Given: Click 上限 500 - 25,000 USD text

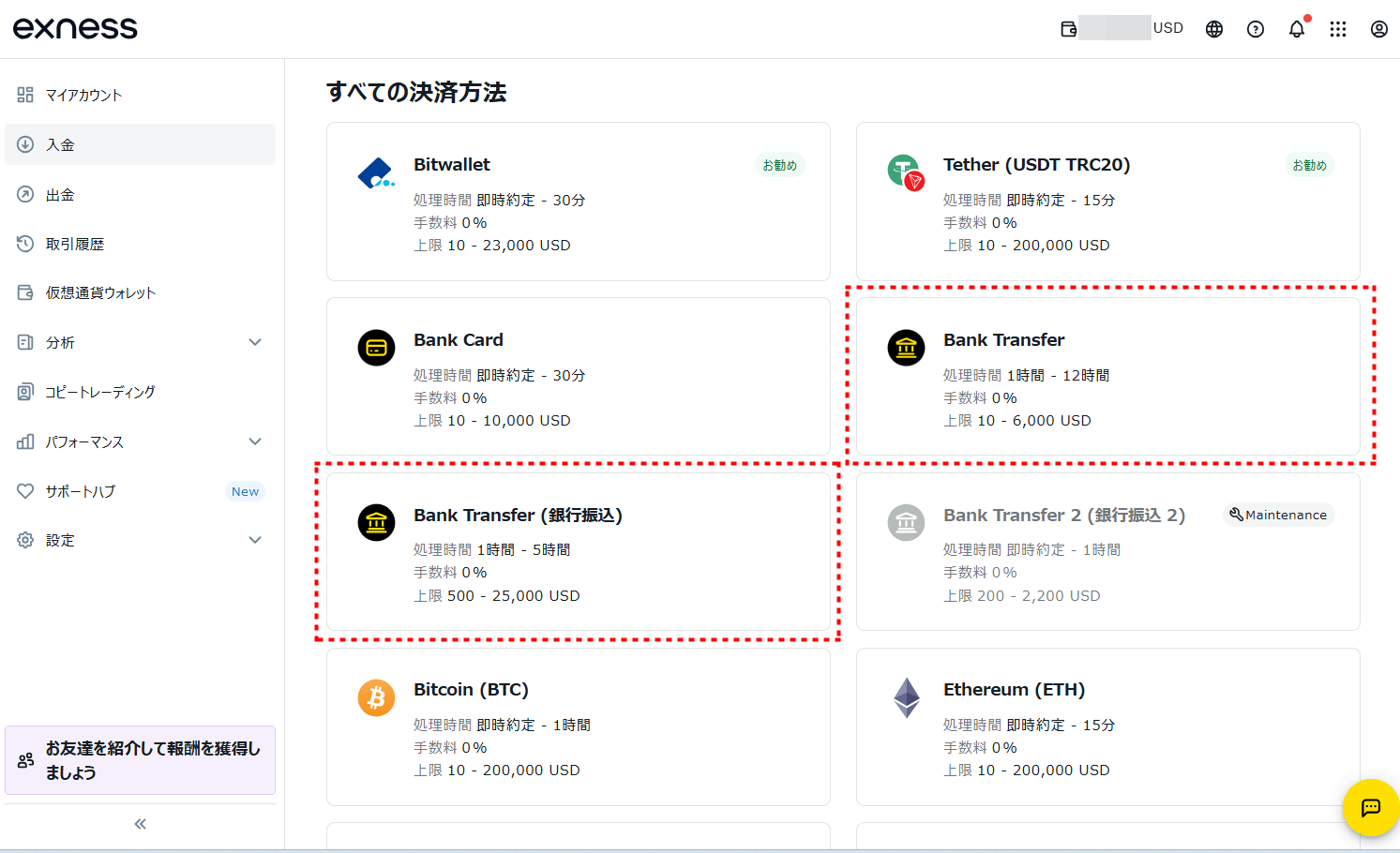Looking at the screenshot, I should click(x=497, y=596).
